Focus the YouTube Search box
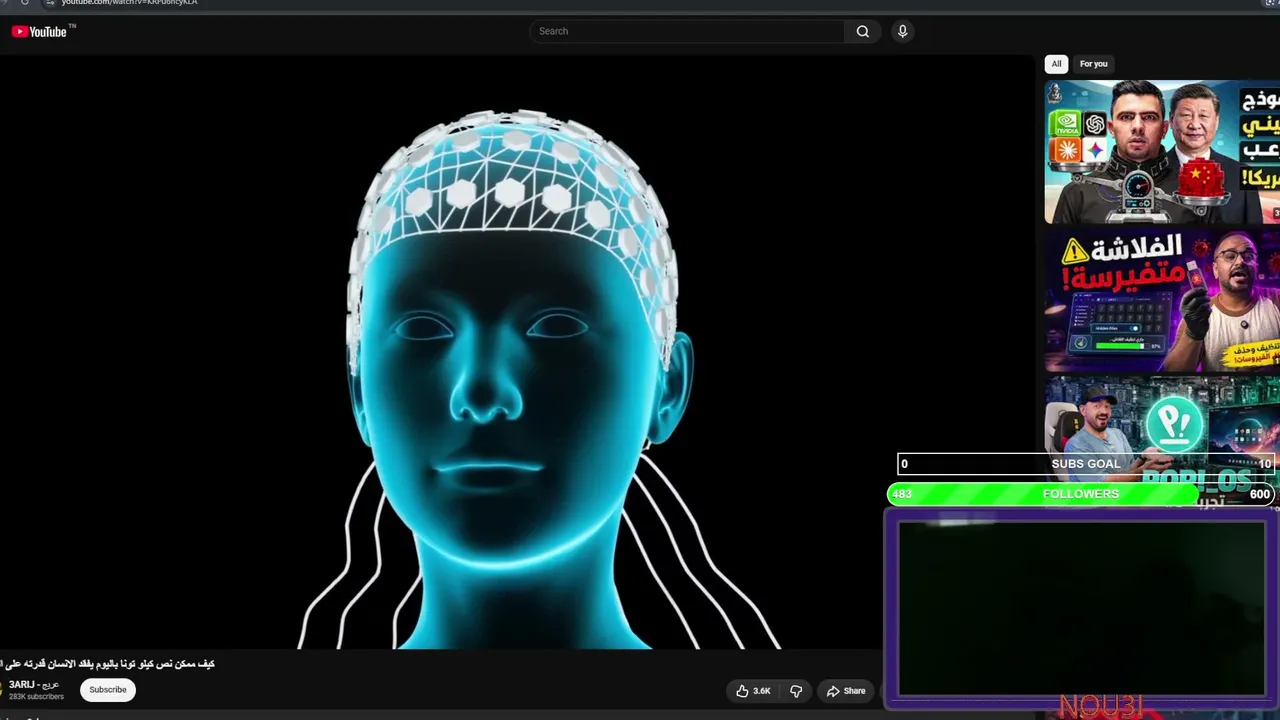 coord(688,32)
